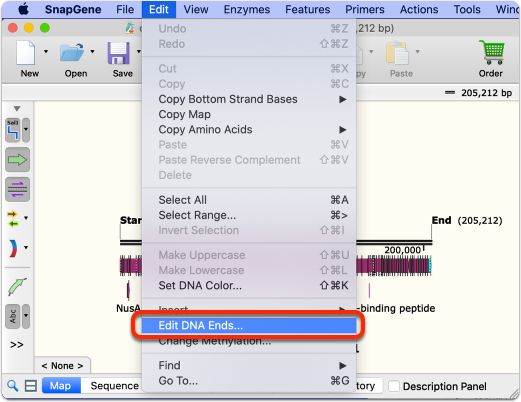Open the Enzymes menu
This screenshot has height=402, width=521.
point(247,9)
